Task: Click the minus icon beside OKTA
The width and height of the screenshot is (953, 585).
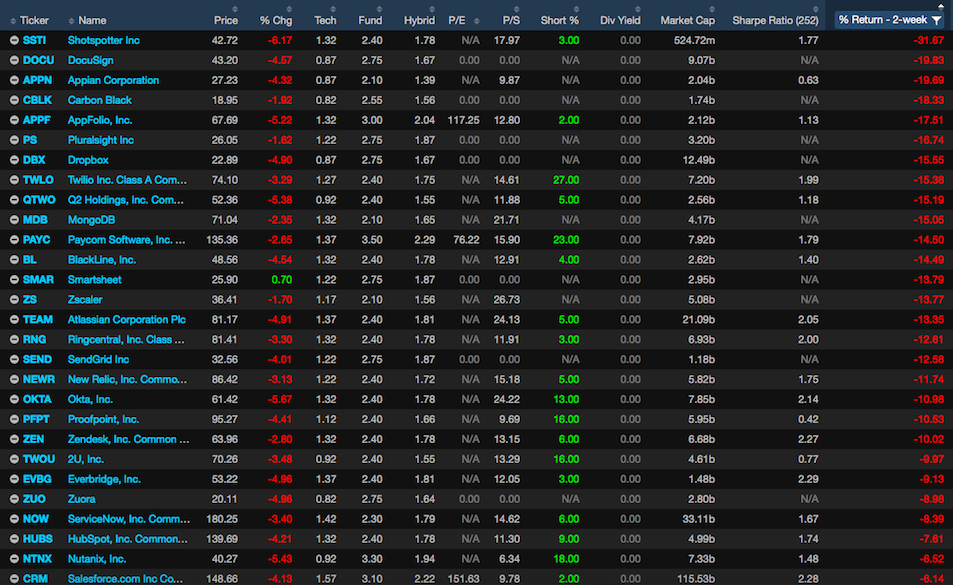Action: [x=14, y=399]
